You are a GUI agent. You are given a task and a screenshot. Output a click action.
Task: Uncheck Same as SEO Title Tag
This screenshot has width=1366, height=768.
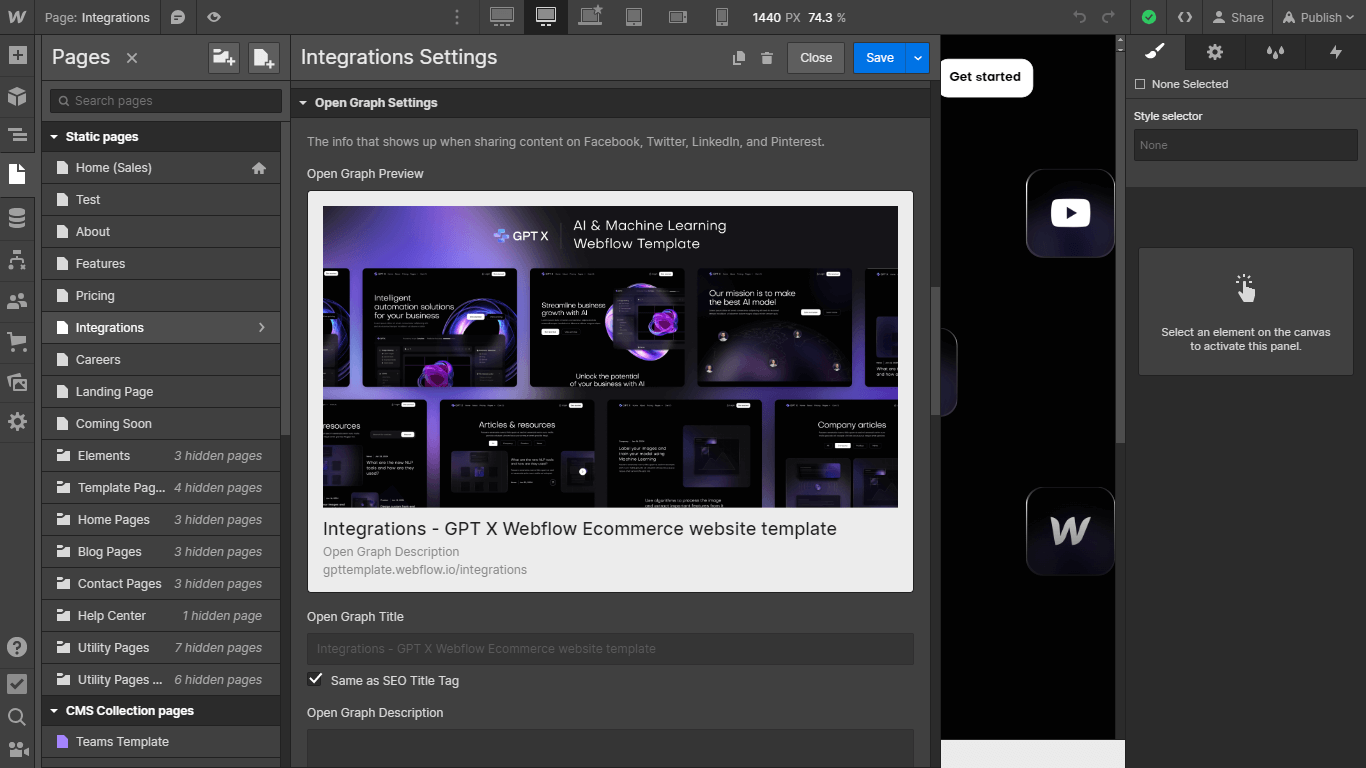click(316, 679)
